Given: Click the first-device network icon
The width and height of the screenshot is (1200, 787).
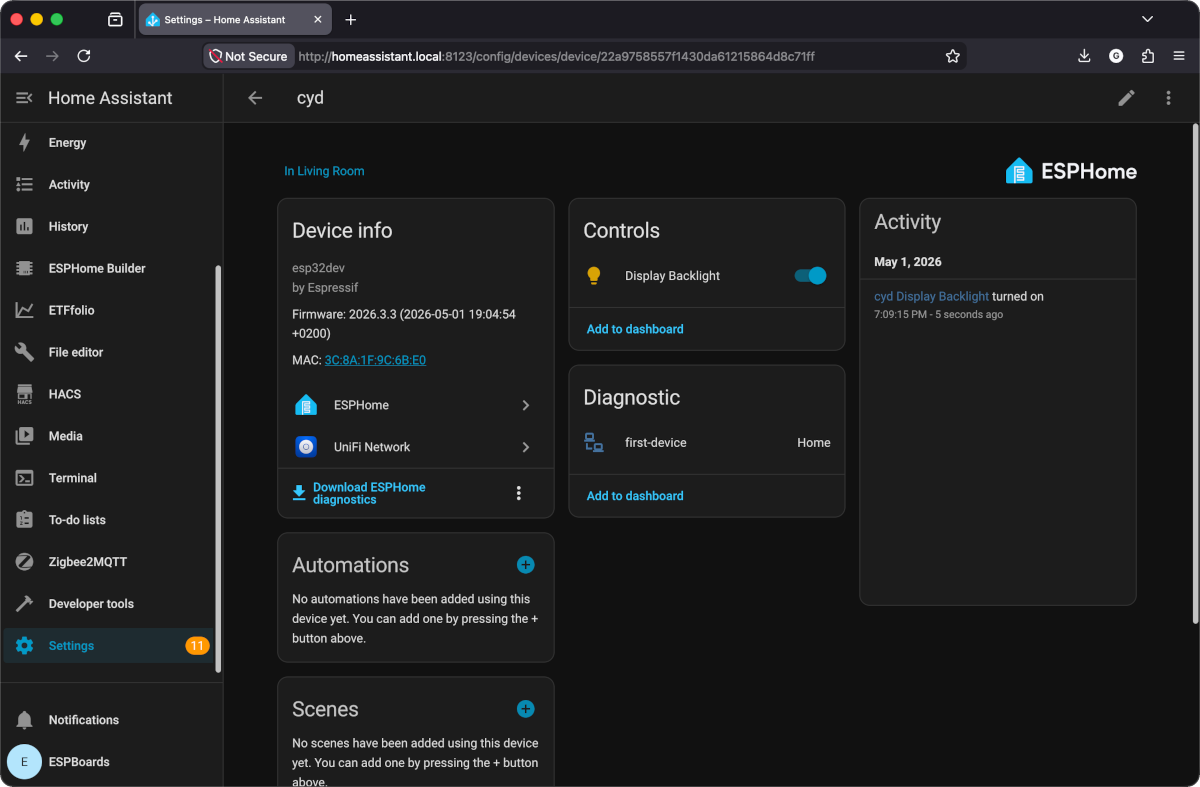Looking at the screenshot, I should (594, 443).
